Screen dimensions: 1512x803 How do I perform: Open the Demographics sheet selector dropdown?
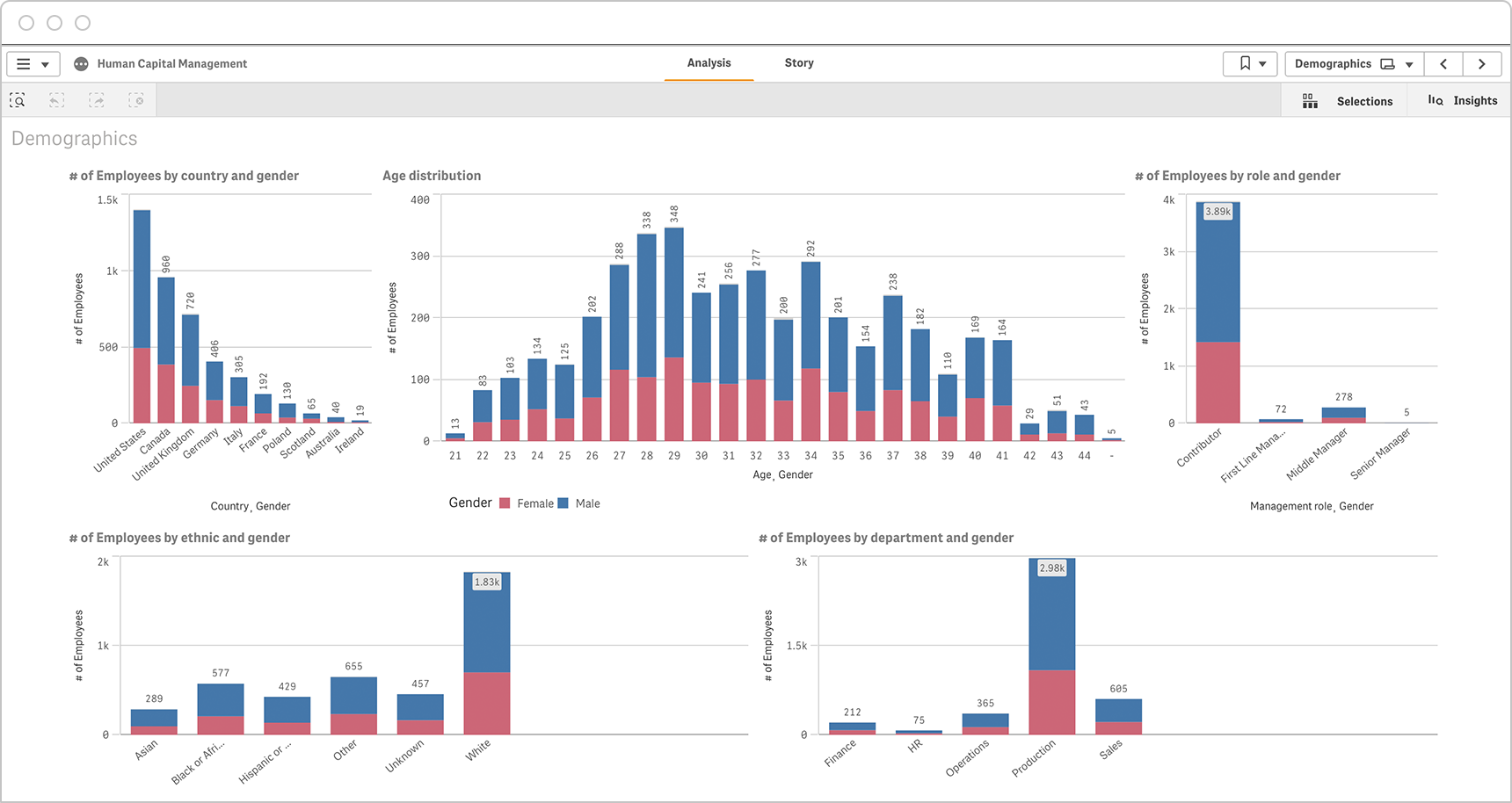1354,64
